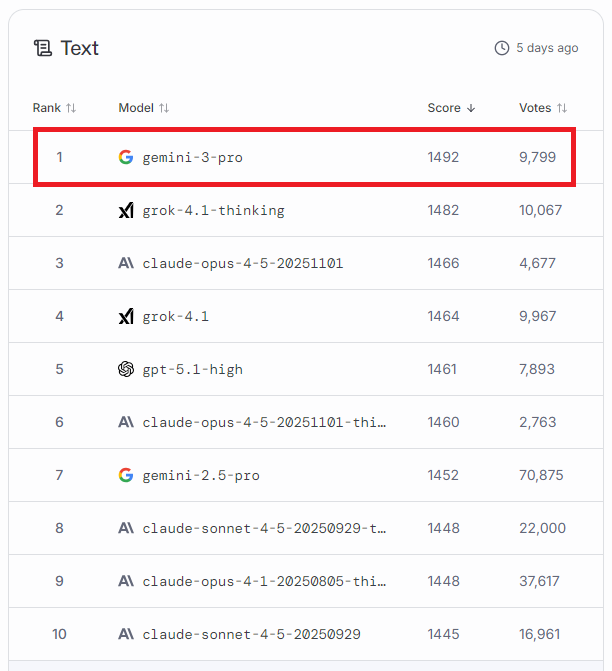Select score value 1452
612x671 pixels.
point(443,475)
